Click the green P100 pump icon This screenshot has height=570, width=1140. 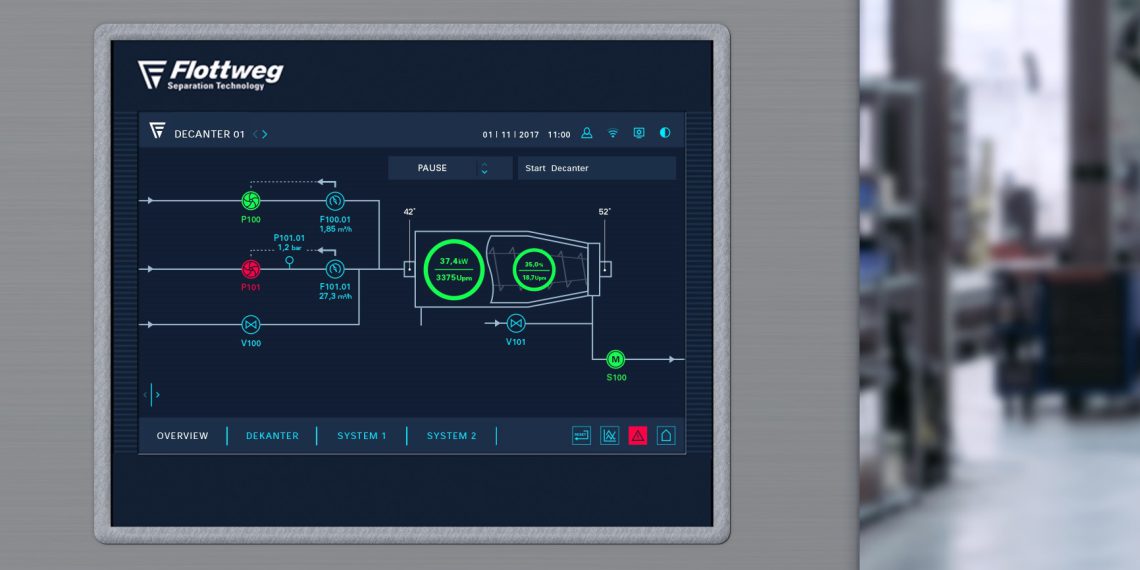click(251, 200)
